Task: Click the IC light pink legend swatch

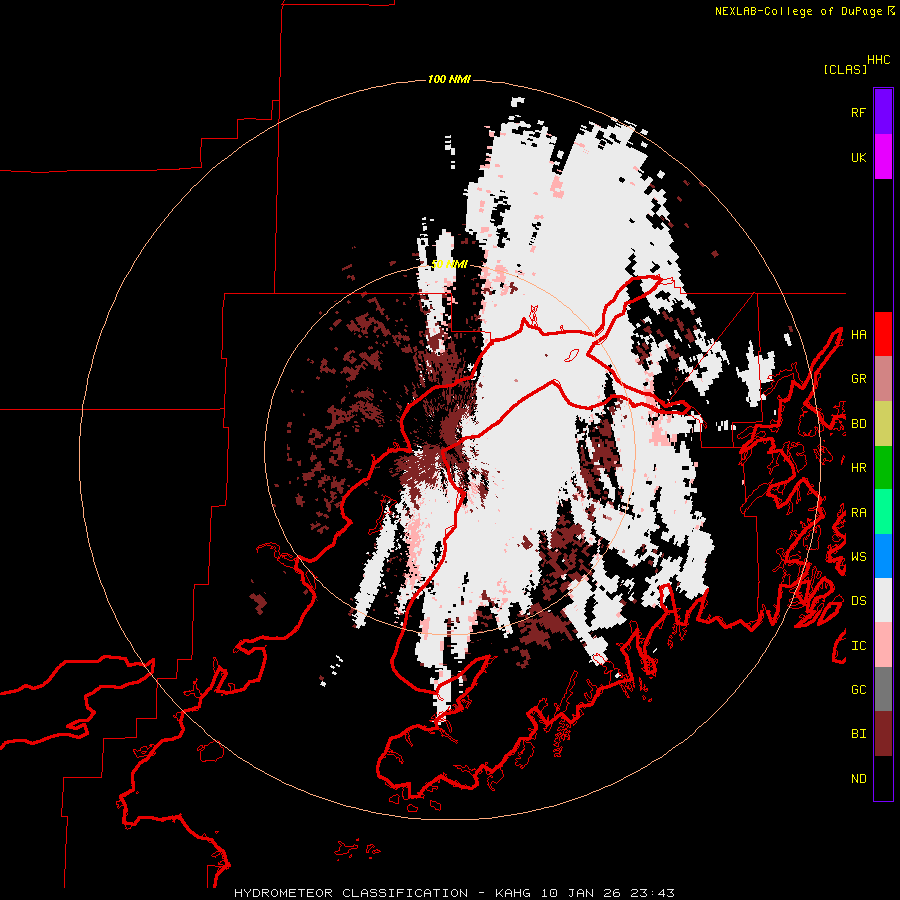Action: 883,645
